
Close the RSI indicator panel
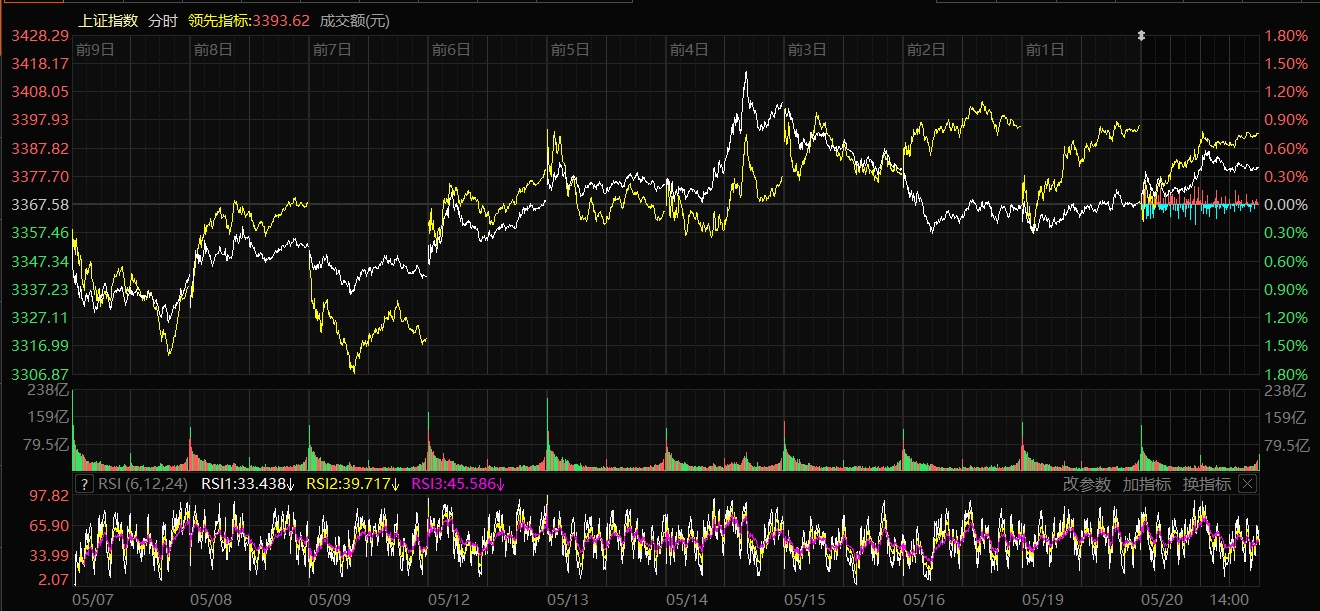[x=1247, y=484]
